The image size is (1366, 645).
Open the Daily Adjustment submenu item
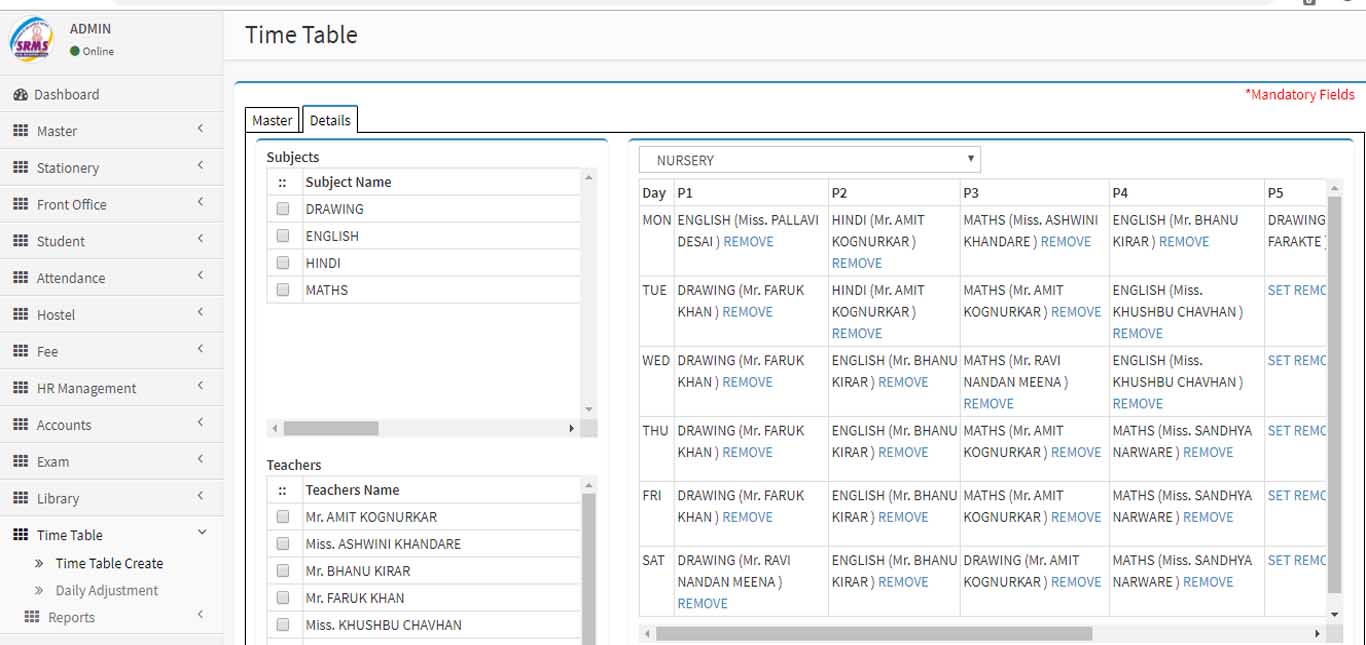[x=106, y=591]
